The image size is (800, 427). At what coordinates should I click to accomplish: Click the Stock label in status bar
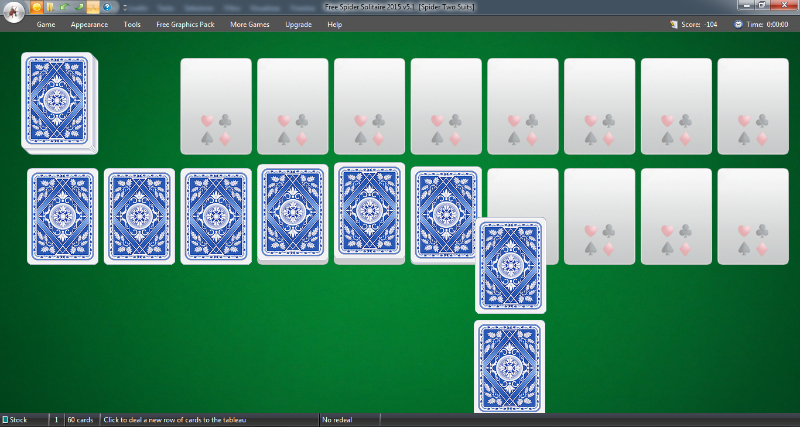click(x=17, y=420)
